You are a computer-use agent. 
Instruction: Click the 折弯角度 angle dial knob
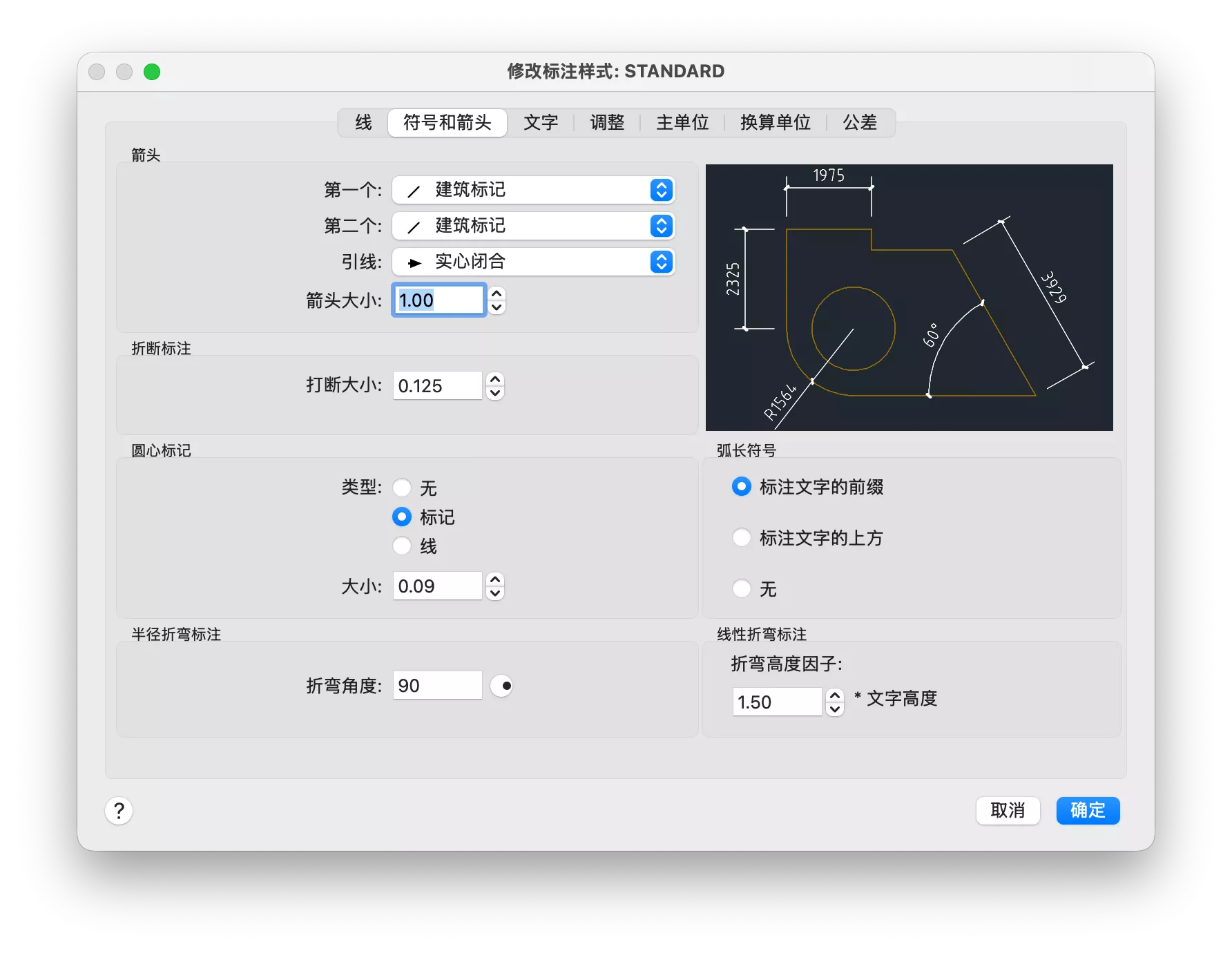(x=501, y=686)
